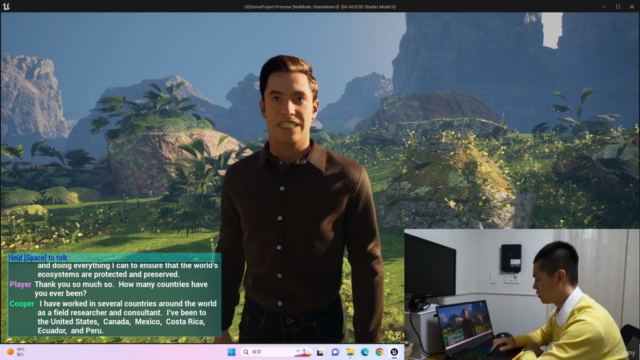Select the Unreal Engine taskbar icon
Screen dimensions: 640x360
[x=394, y=352]
